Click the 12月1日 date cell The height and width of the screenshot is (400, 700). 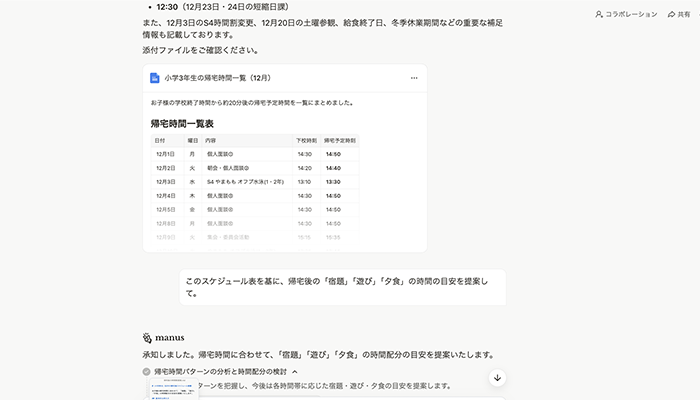click(x=165, y=154)
